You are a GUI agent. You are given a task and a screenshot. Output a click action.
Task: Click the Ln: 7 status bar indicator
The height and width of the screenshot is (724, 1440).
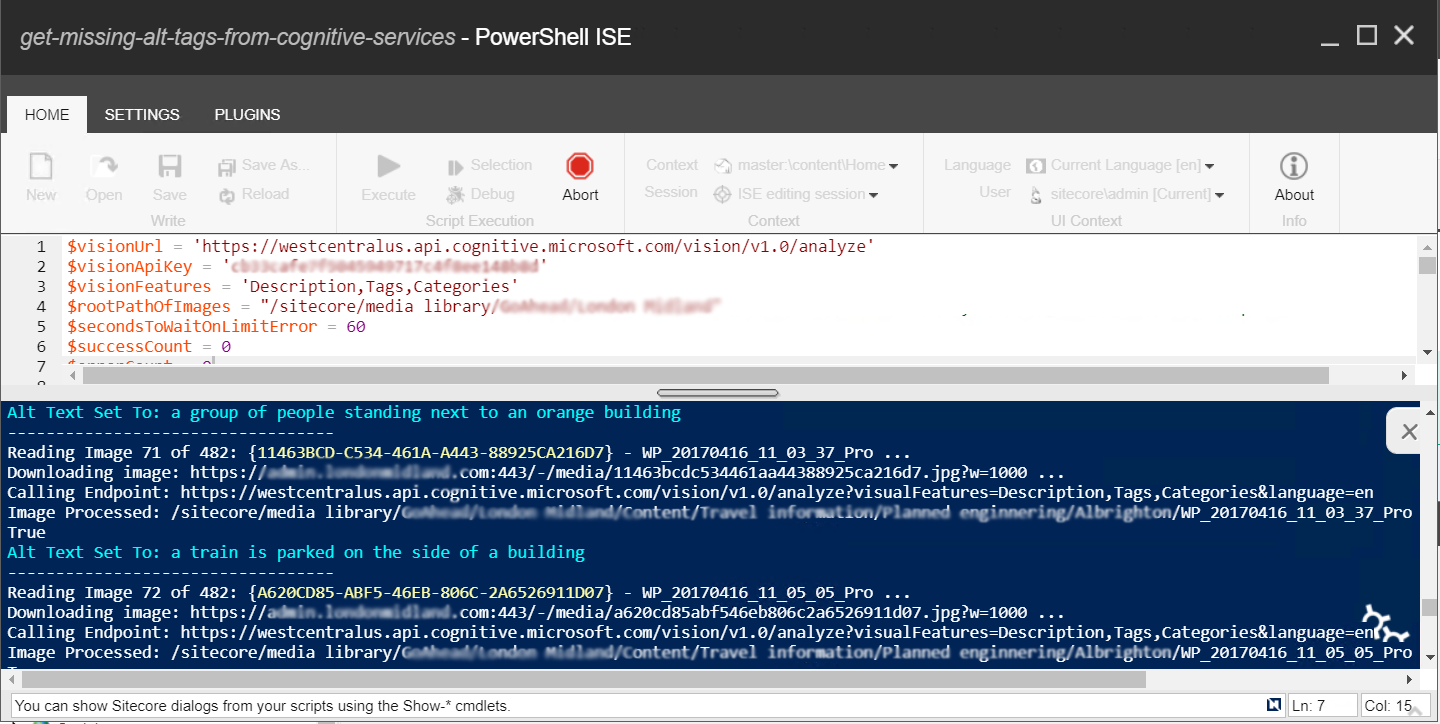coord(1323,705)
